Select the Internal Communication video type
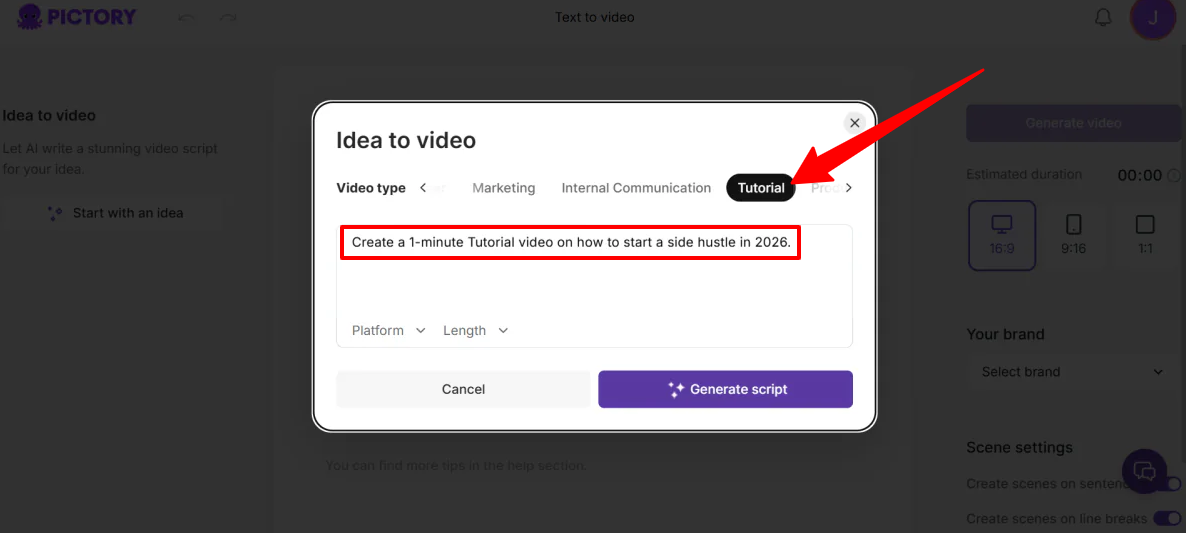Viewport: 1186px width, 533px height. tap(636, 187)
